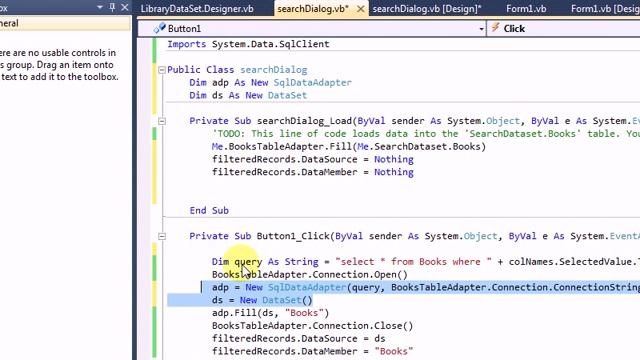Collapse the searchDialog_Load sub

(162, 121)
